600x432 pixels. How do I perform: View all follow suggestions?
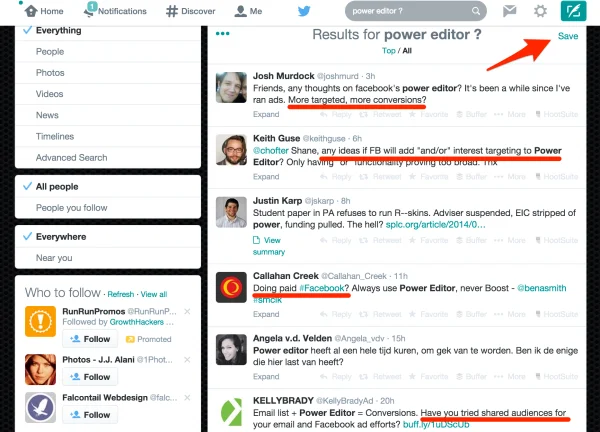click(x=154, y=294)
